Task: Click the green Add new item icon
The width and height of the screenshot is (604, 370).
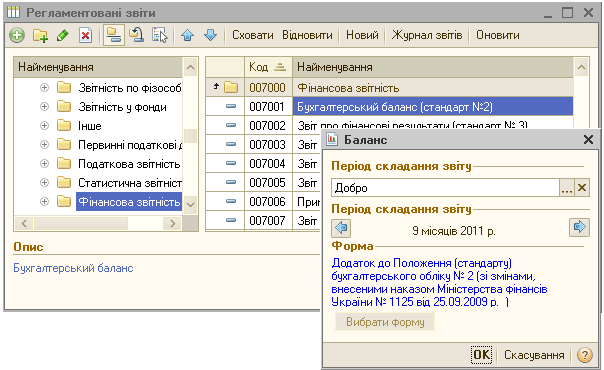Action: pos(17,35)
